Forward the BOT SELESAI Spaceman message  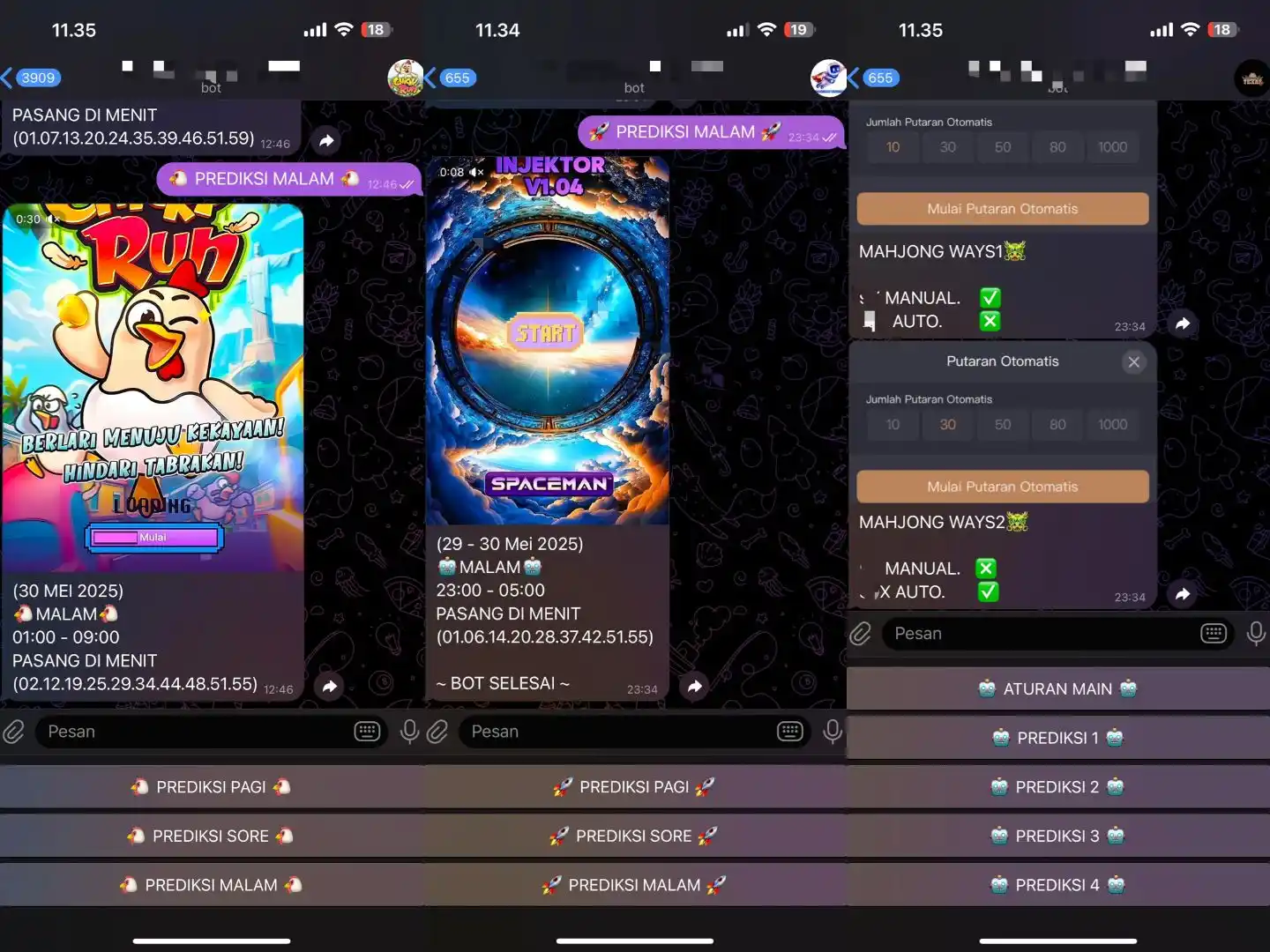coord(695,686)
